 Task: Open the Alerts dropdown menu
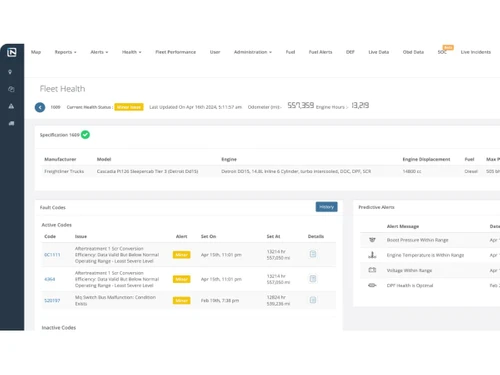99,52
